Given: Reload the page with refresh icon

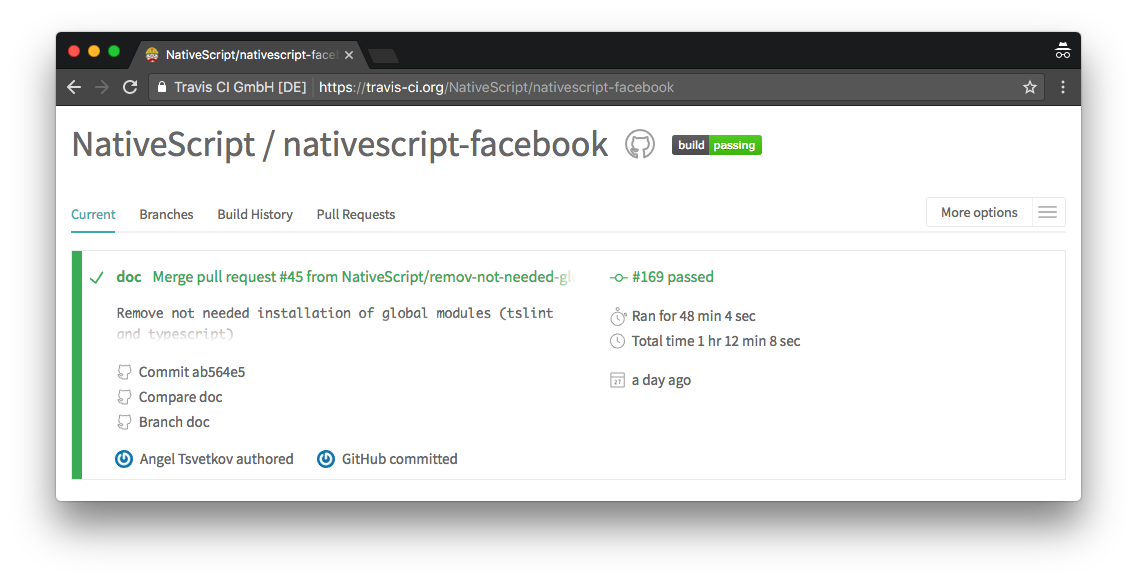Looking at the screenshot, I should pyautogui.click(x=130, y=87).
